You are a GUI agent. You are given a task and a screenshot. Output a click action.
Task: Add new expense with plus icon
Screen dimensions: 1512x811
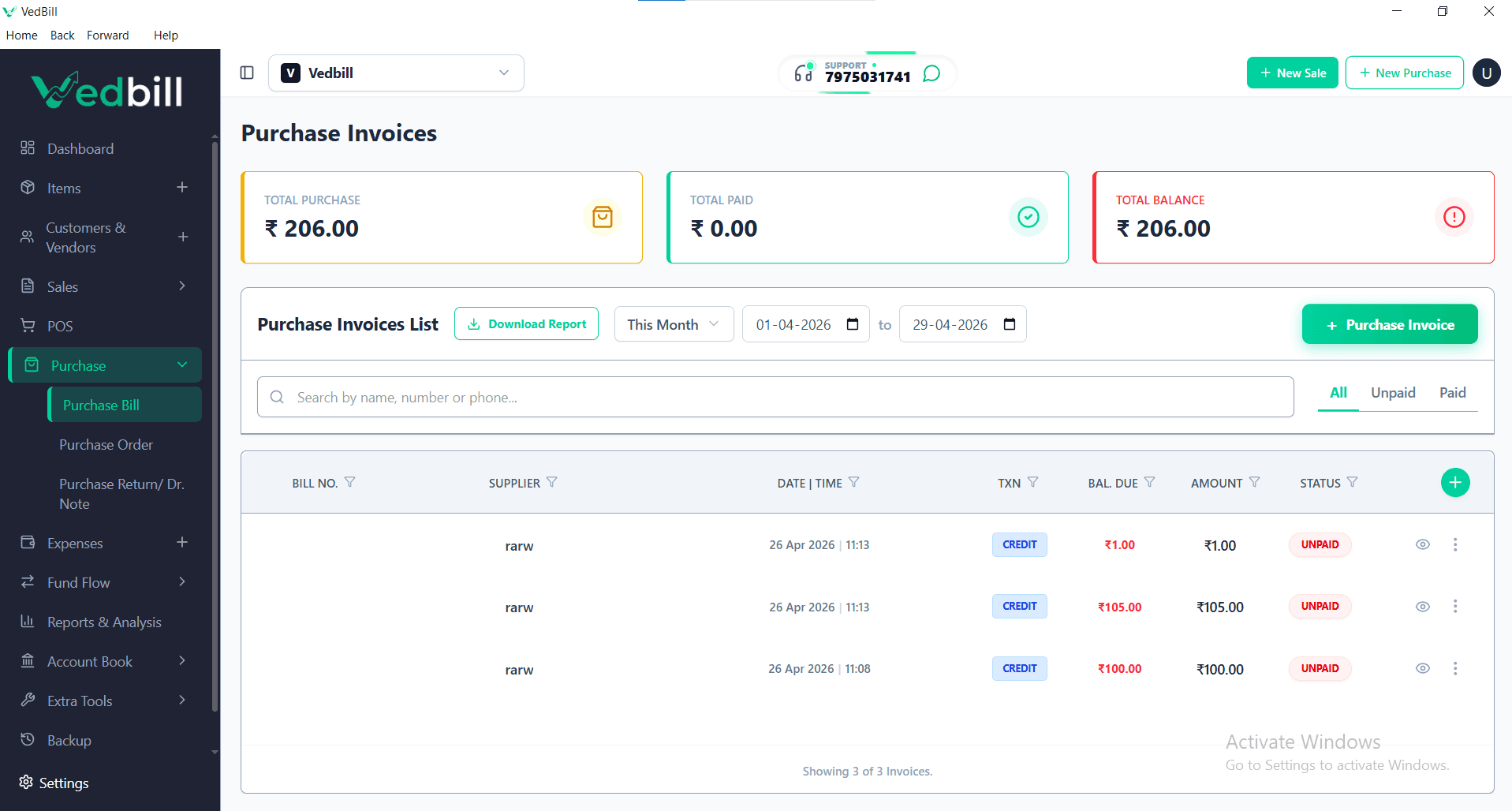[182, 542]
